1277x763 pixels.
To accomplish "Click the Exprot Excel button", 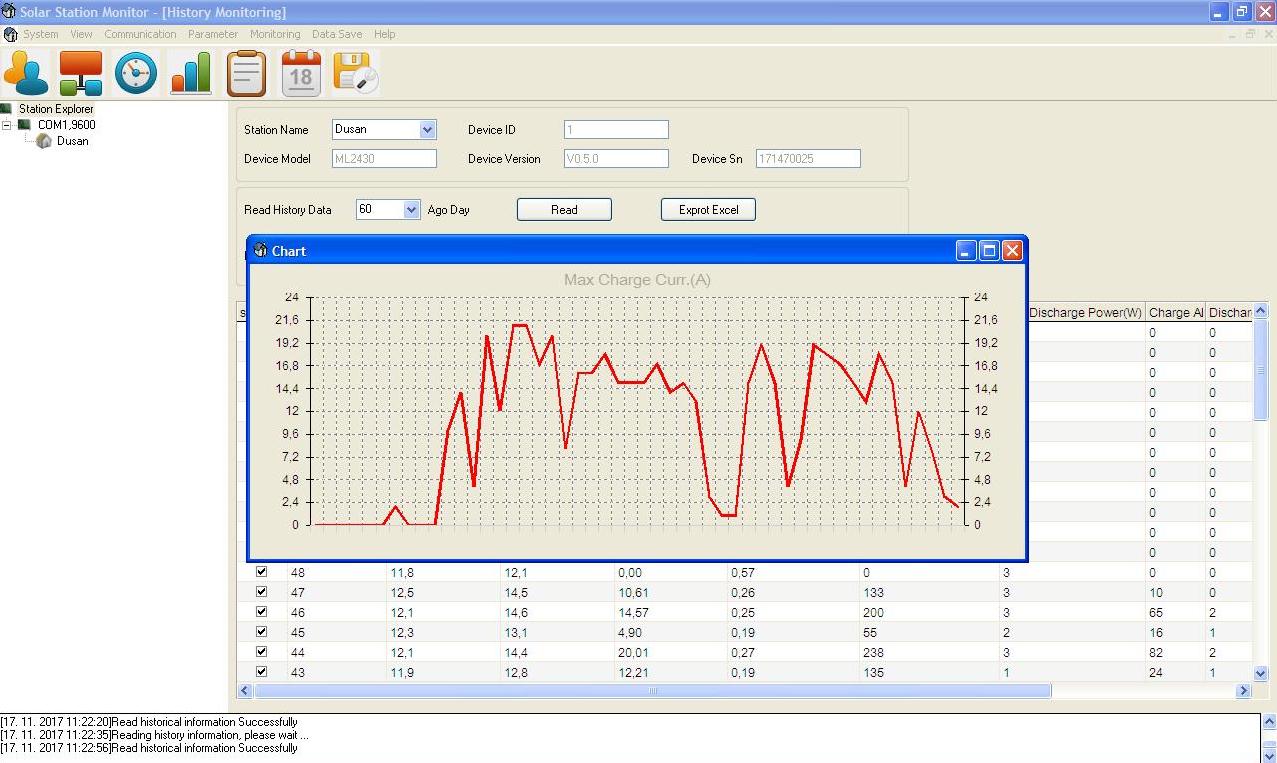I will click(x=708, y=210).
